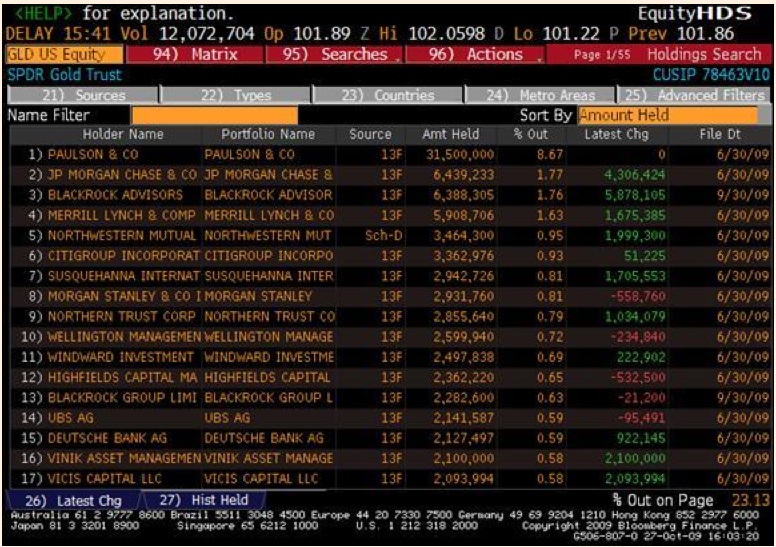Click the 31,500,000 amount held cell
This screenshot has width=776, height=547.
(x=460, y=154)
